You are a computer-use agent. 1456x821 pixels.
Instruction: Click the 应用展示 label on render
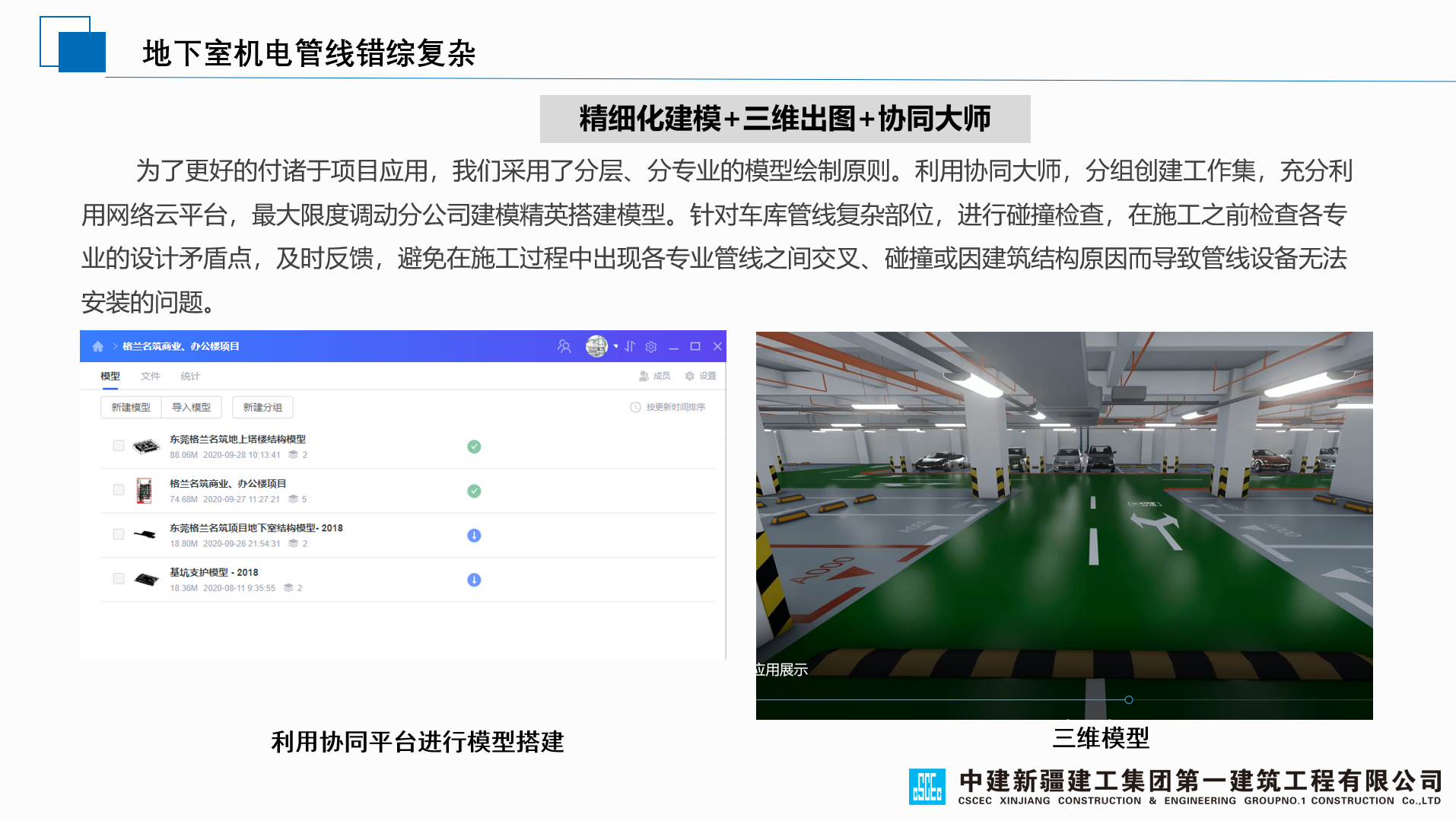pos(781,670)
